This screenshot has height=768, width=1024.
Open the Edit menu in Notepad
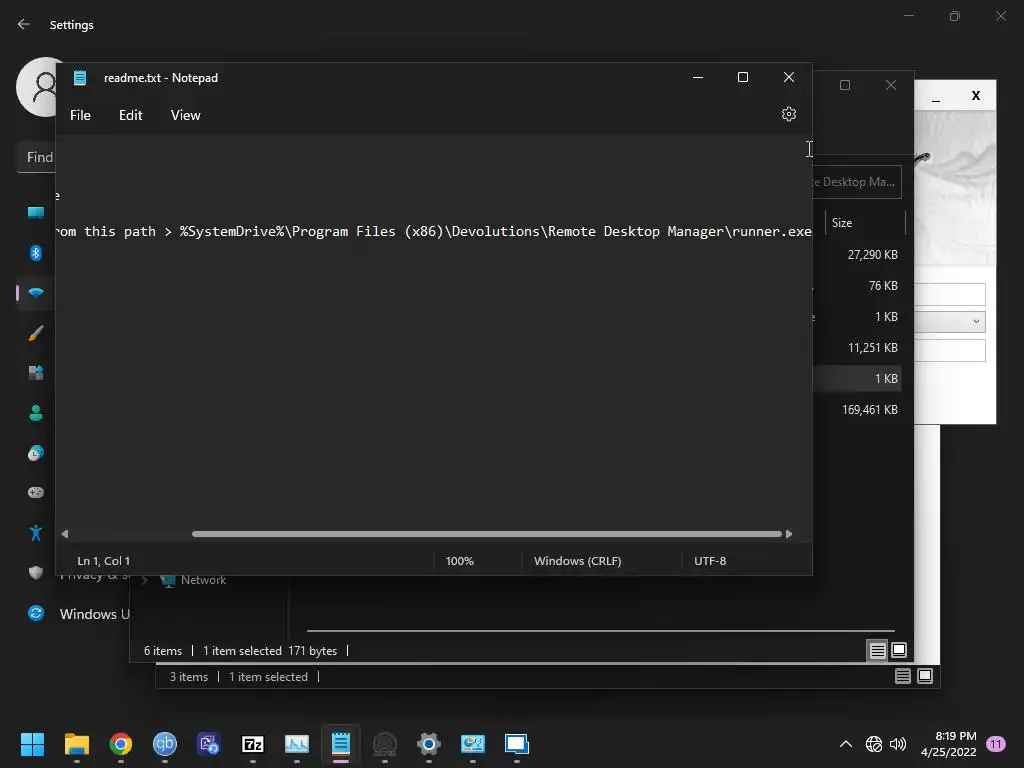[131, 115]
